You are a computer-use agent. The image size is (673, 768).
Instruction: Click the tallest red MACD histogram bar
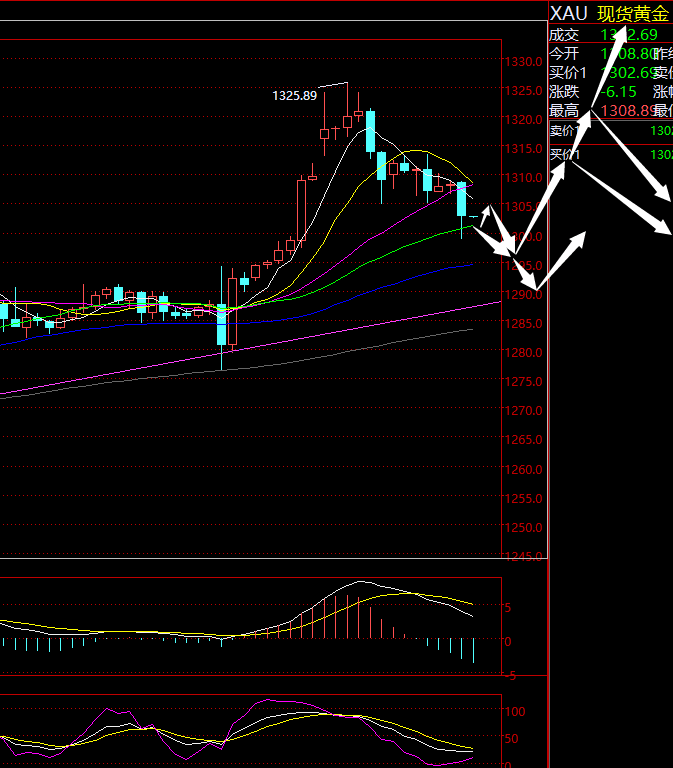pos(347,617)
